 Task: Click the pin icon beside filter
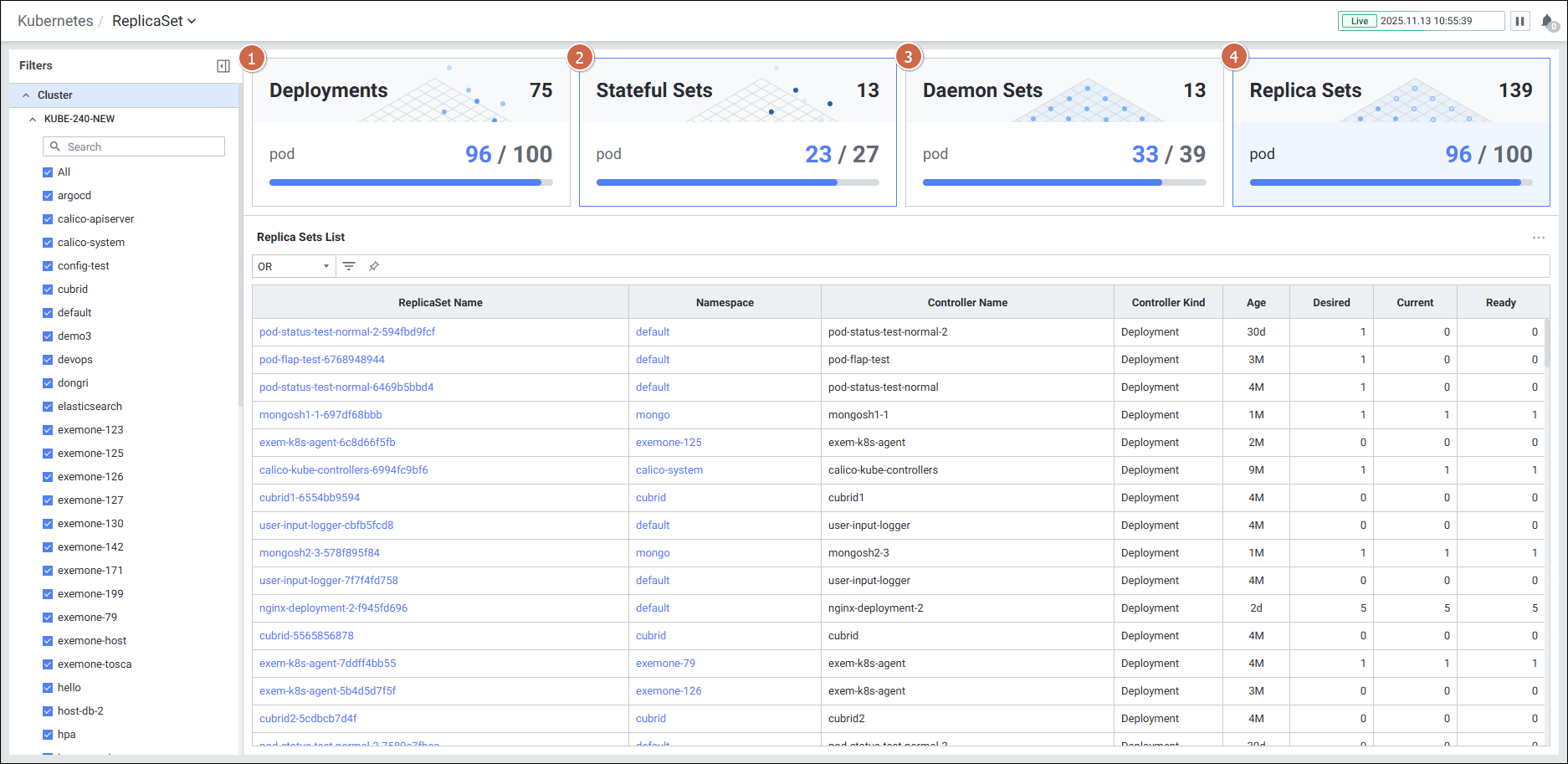click(374, 266)
